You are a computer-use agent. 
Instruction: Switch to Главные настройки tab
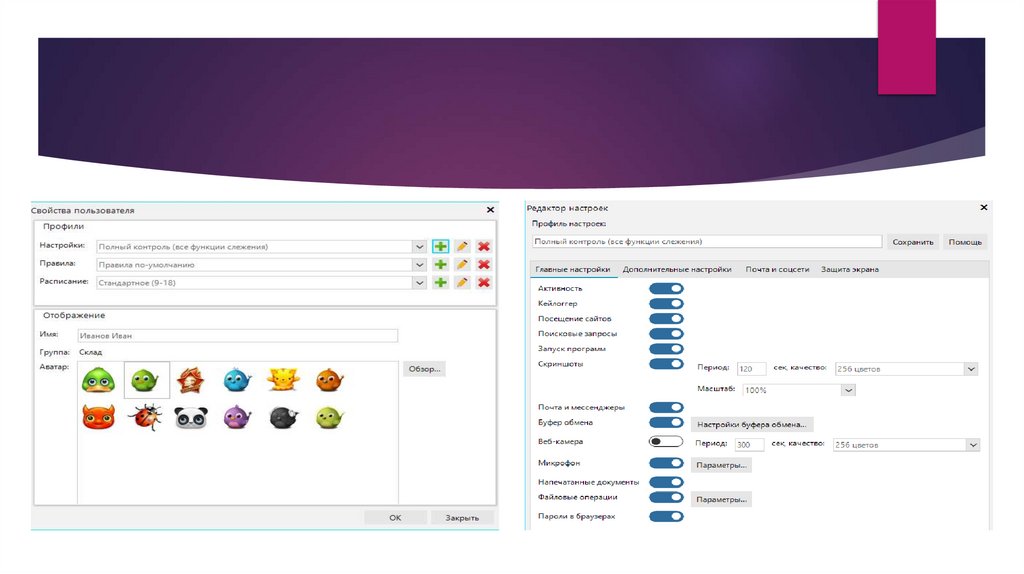pyautogui.click(x=573, y=269)
